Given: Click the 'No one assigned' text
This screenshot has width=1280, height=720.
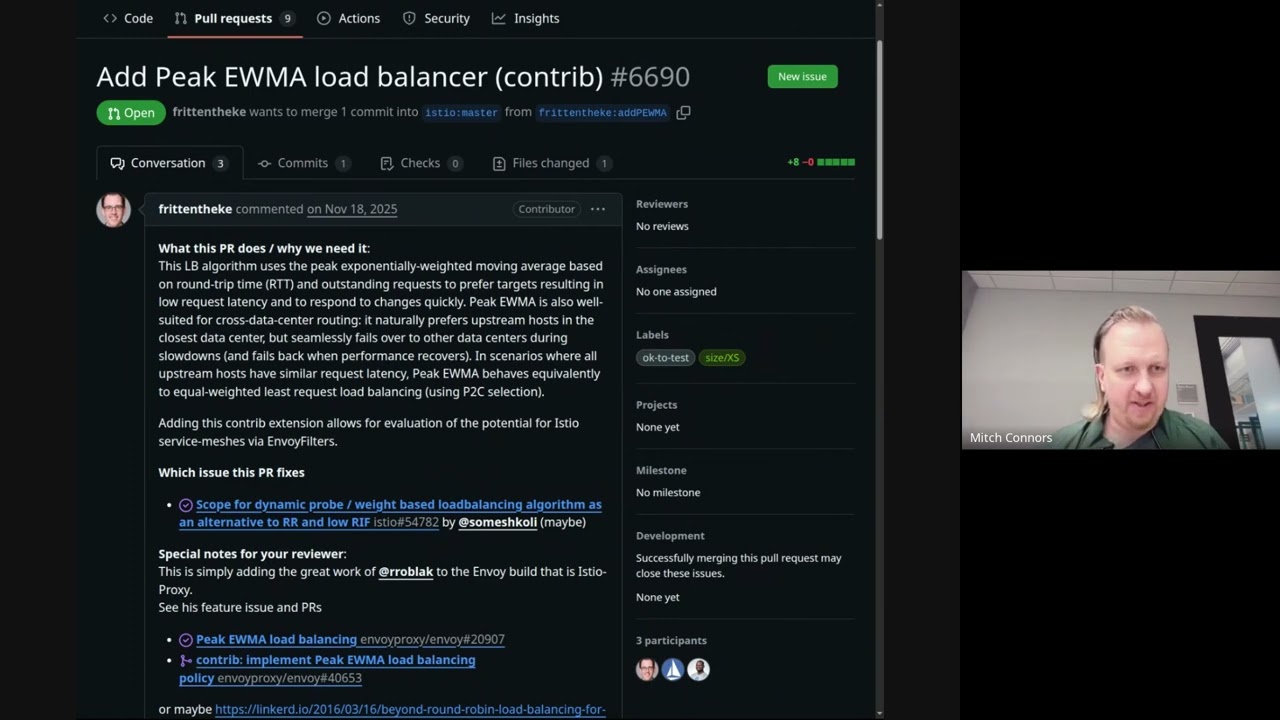Looking at the screenshot, I should pos(676,292).
